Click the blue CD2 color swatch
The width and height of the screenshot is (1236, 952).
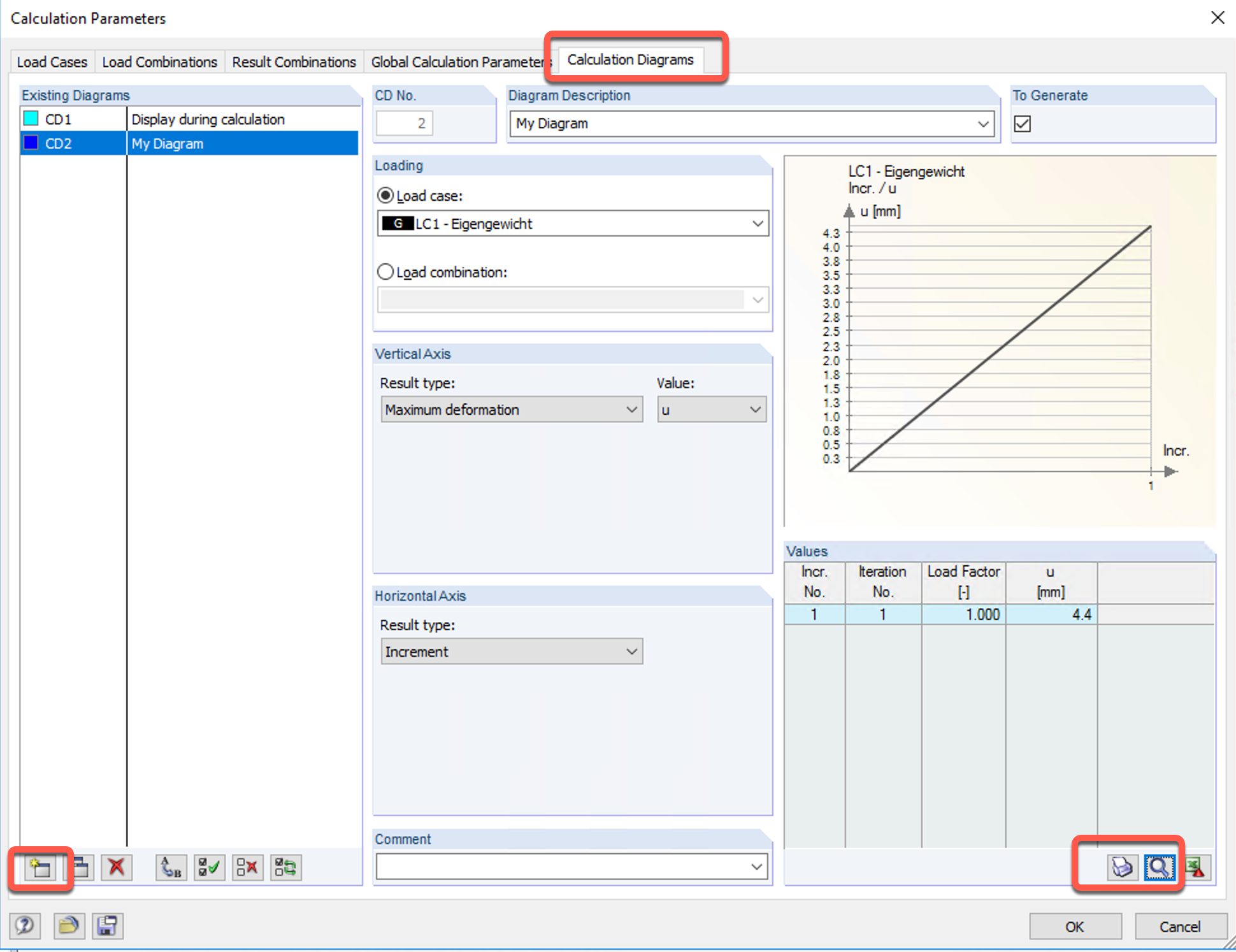click(31, 143)
